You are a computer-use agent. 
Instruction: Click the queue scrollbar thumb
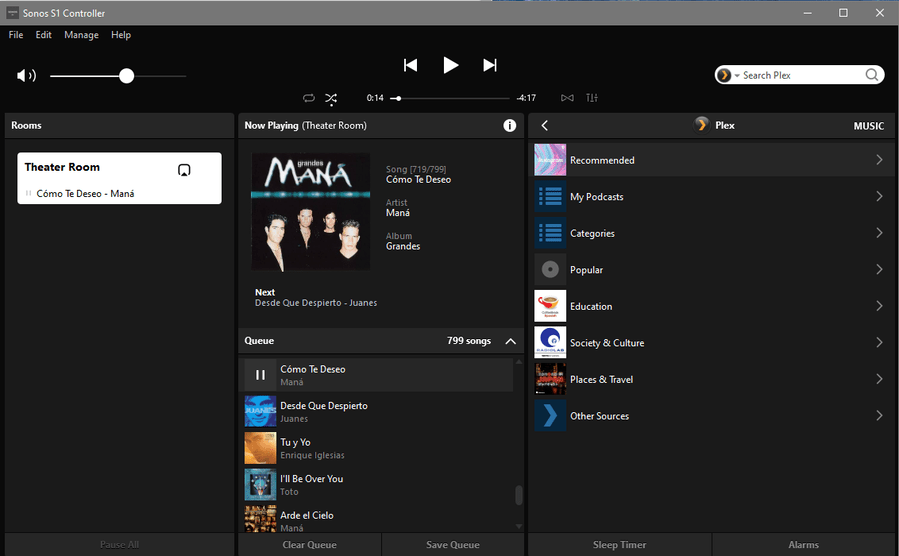pos(519,495)
